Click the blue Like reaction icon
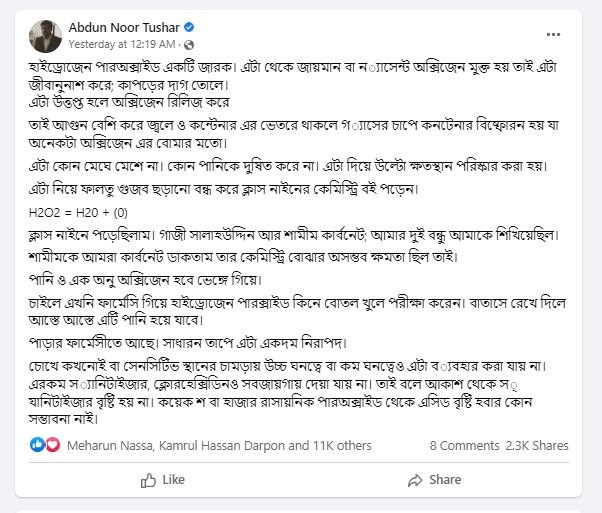The width and height of the screenshot is (602, 513). click(x=38, y=445)
